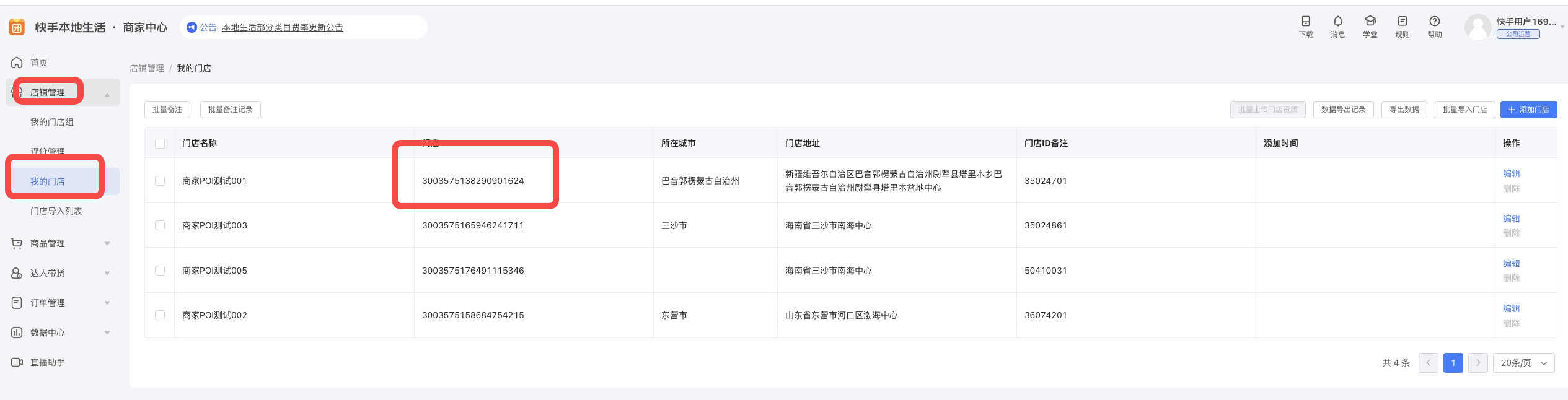Image resolution: width=1568 pixels, height=400 pixels.
Task: Click the 导出数据 export button
Action: click(x=1404, y=110)
